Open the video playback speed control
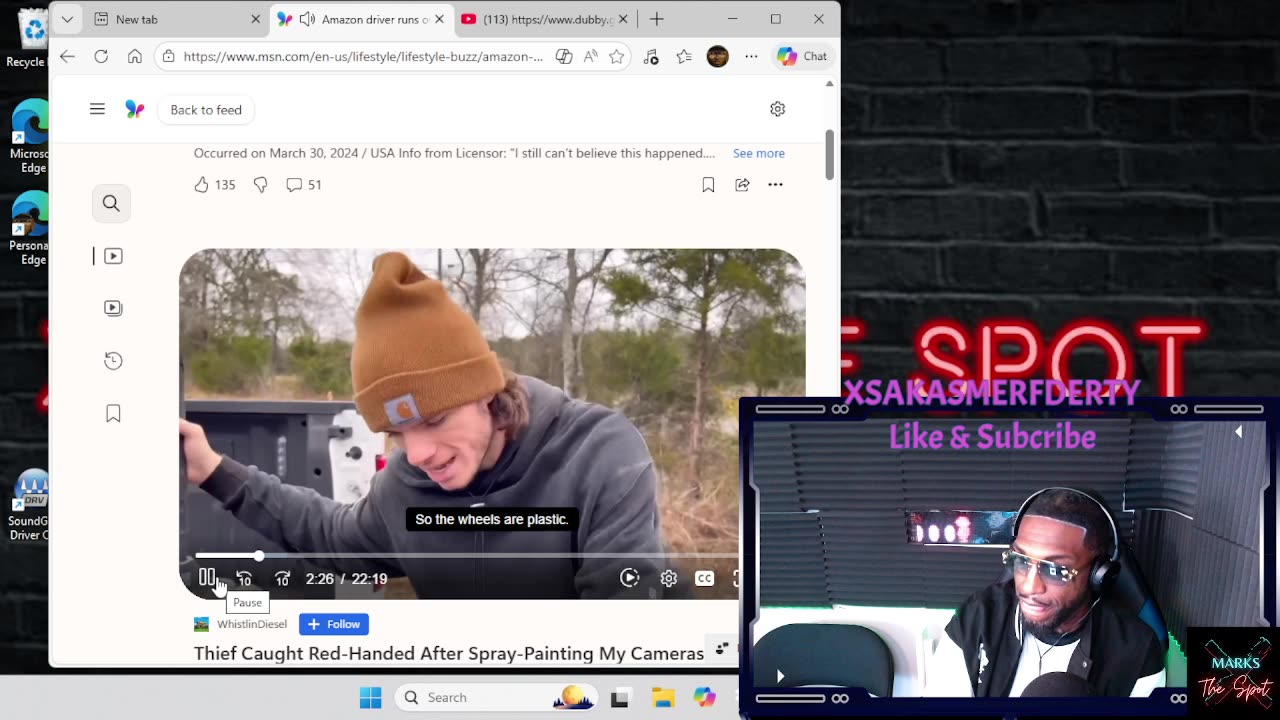The width and height of the screenshot is (1280, 720). coord(629,578)
